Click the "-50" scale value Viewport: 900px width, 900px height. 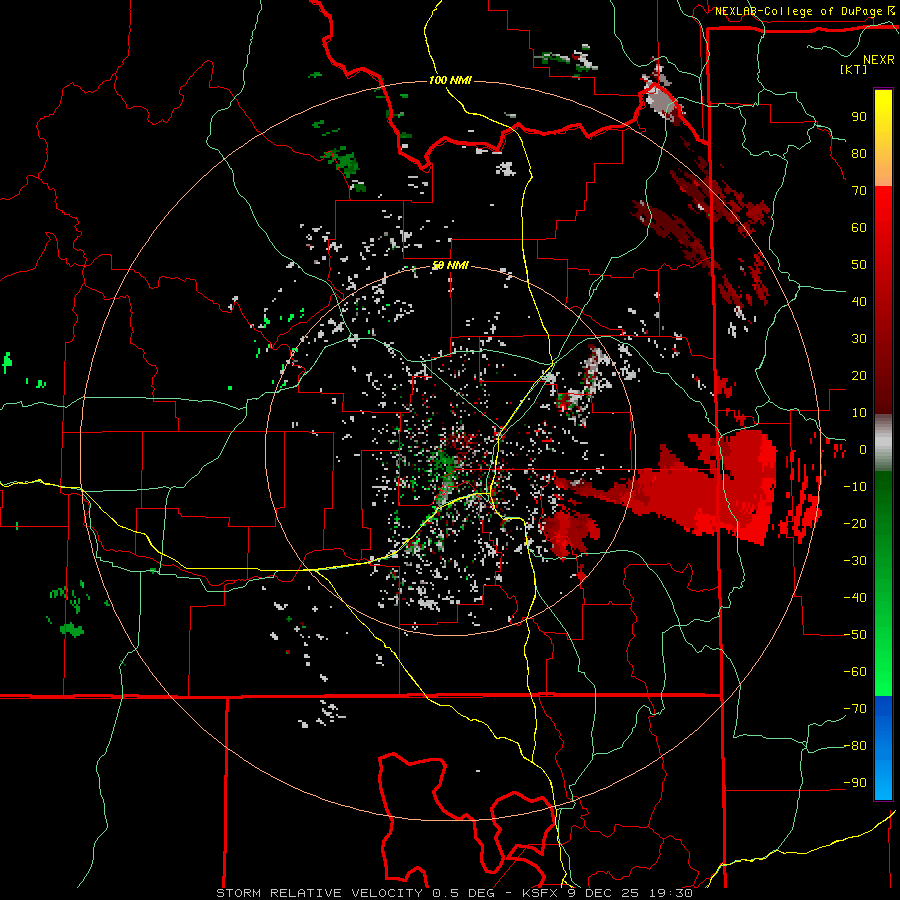(855, 635)
